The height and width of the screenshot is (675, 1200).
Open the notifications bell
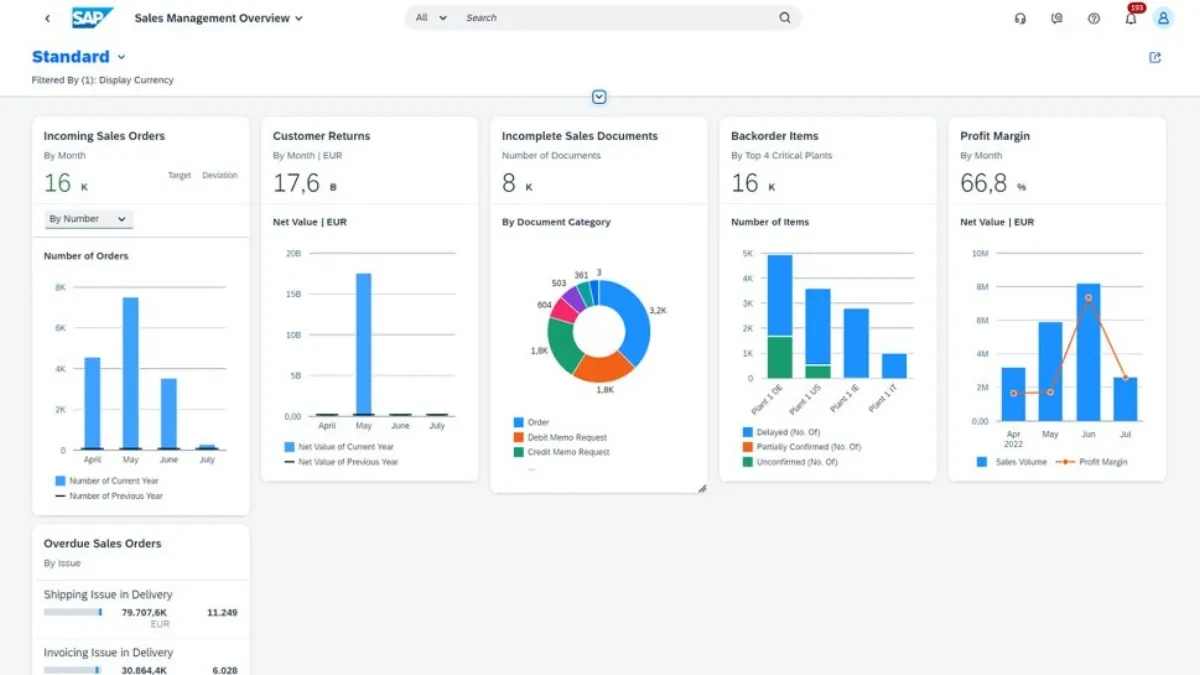point(1131,18)
